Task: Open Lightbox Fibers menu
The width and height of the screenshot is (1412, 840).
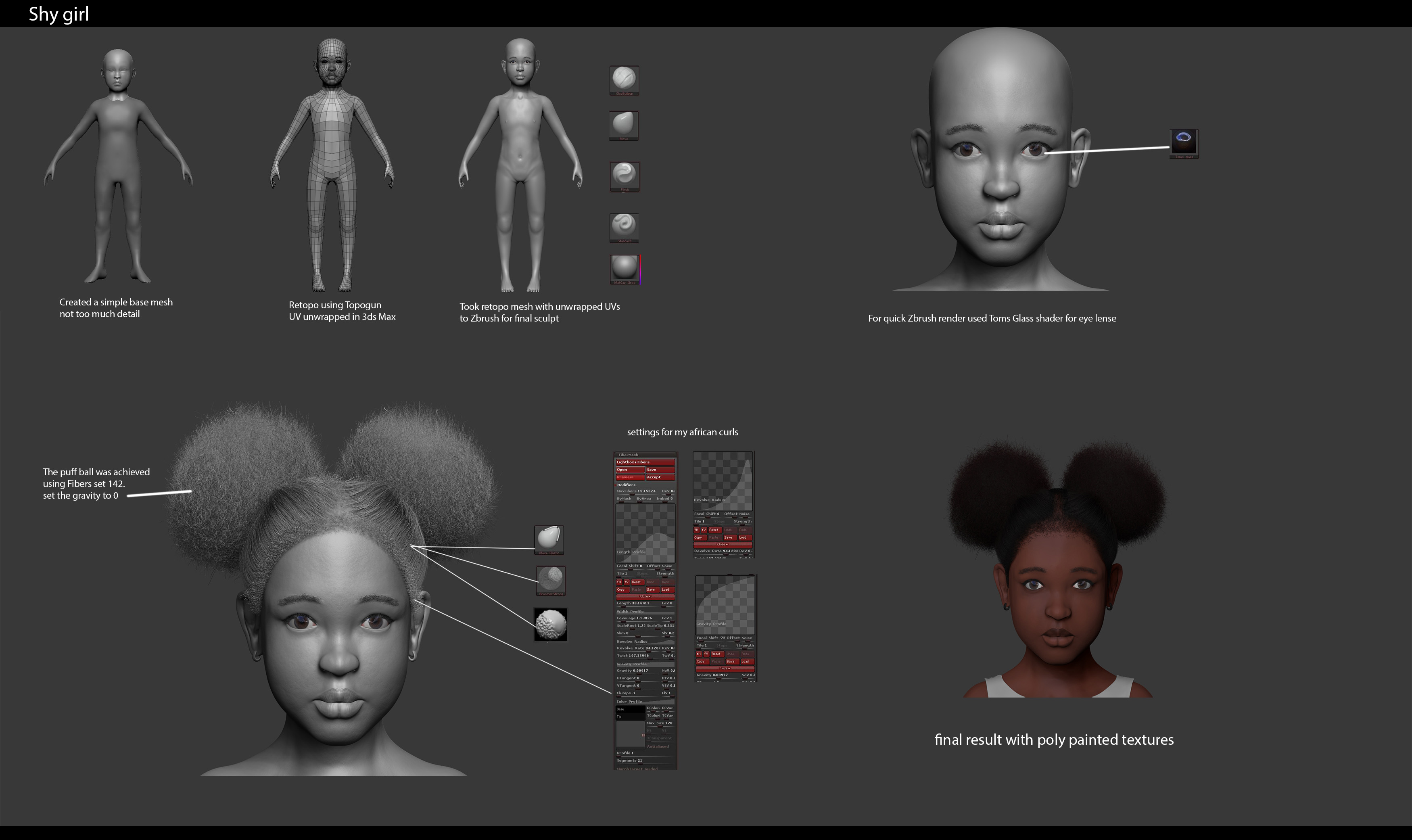Action: [x=645, y=462]
